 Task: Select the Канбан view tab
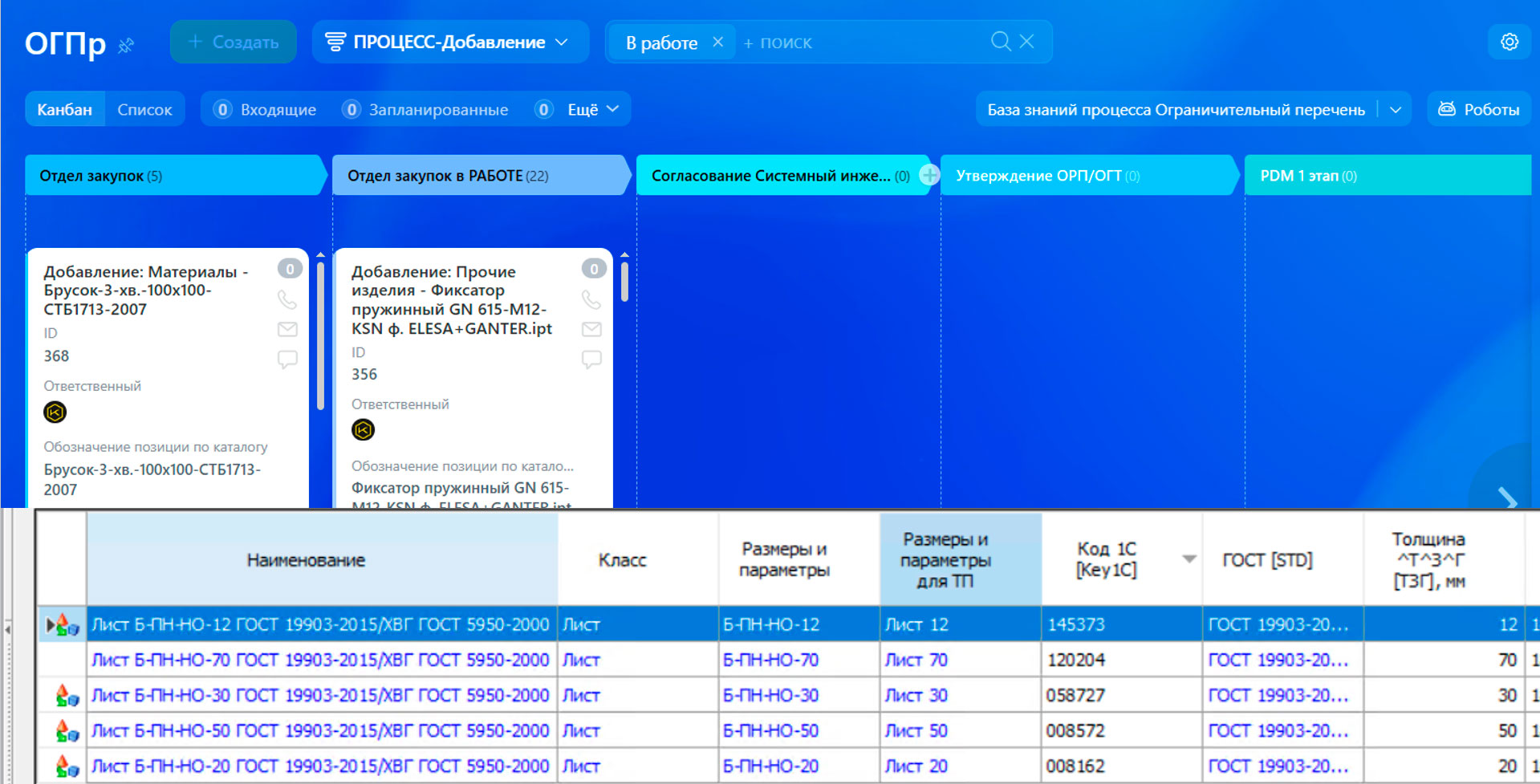click(x=65, y=109)
